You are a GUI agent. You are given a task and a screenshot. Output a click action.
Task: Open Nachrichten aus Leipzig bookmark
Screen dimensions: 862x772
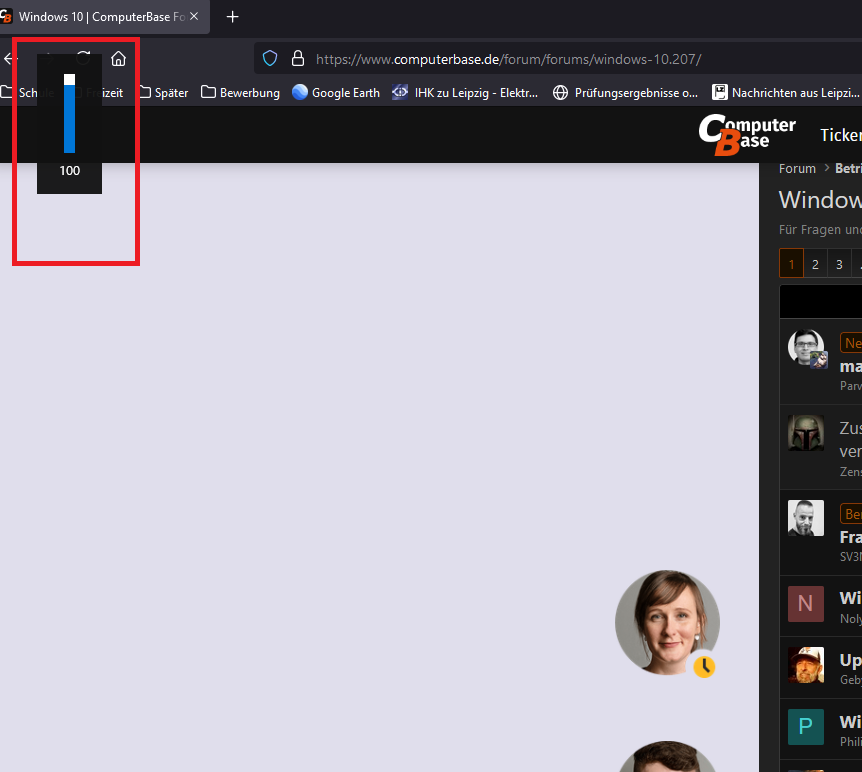point(786,92)
